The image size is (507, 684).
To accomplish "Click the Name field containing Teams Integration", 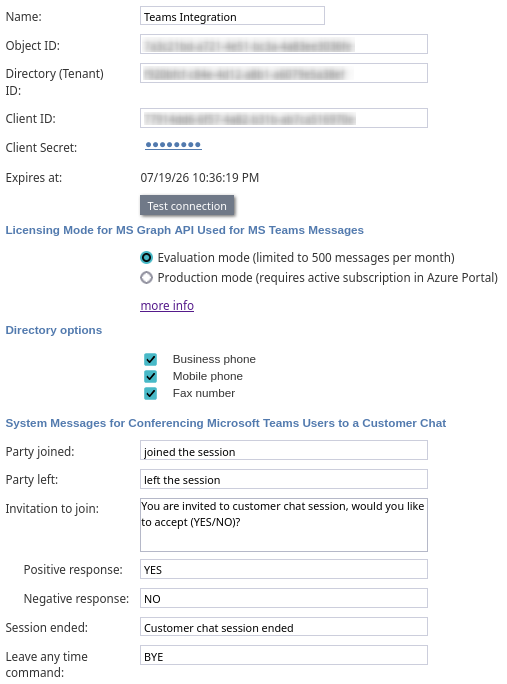I will (232, 16).
